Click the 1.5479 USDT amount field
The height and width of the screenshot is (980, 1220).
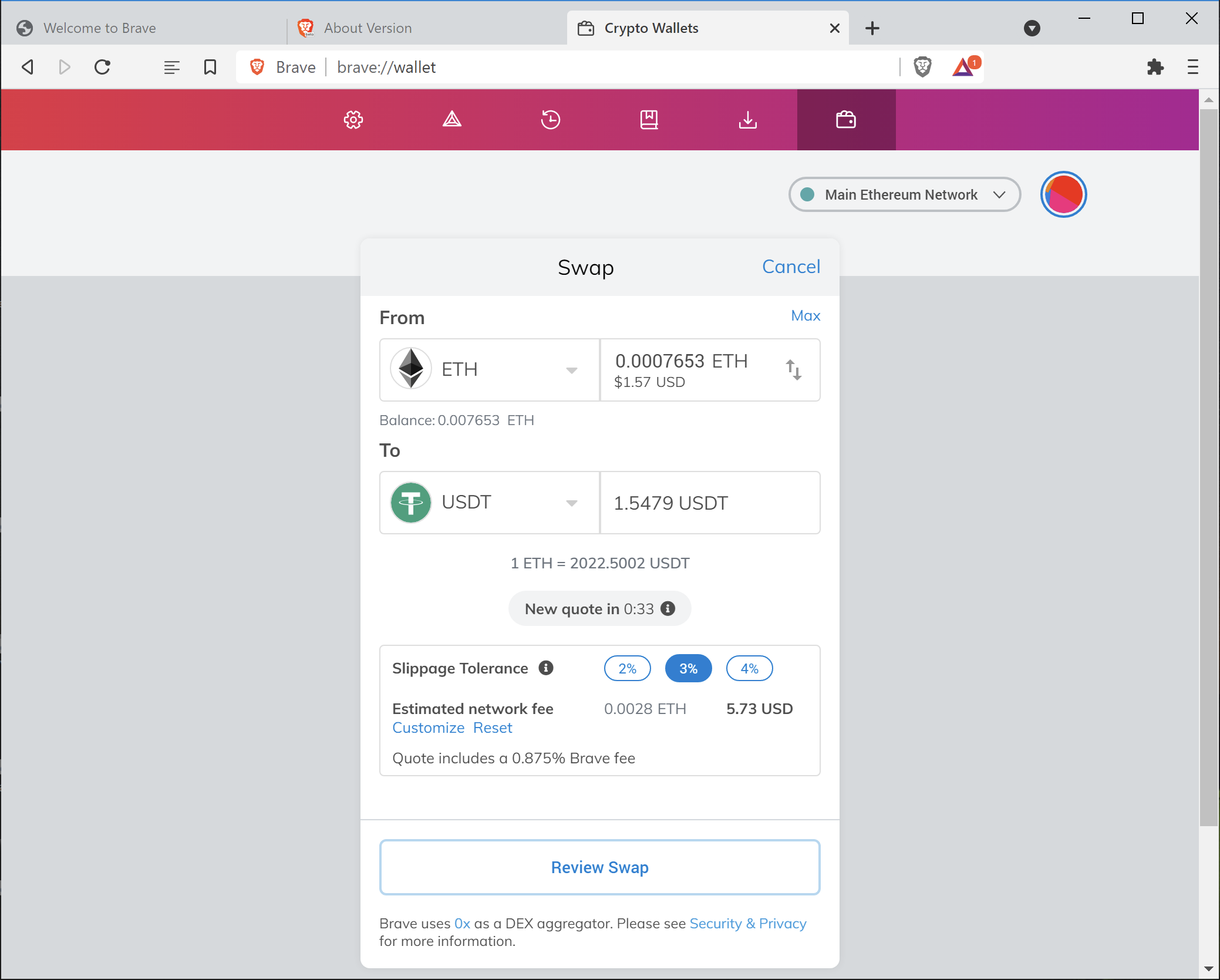click(x=710, y=503)
